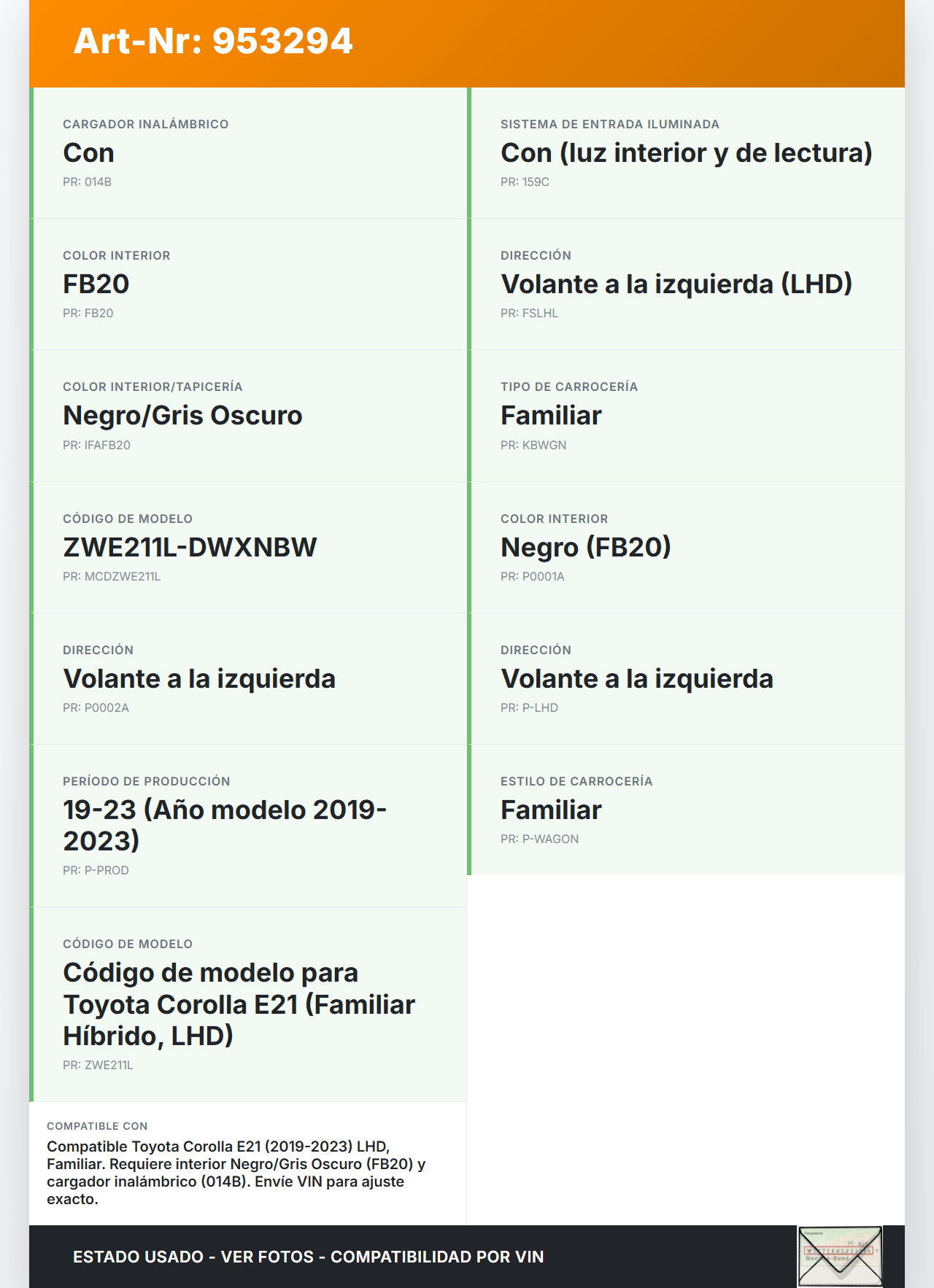Click the PR: KBWGN code
The height and width of the screenshot is (1288, 934).
point(533,445)
